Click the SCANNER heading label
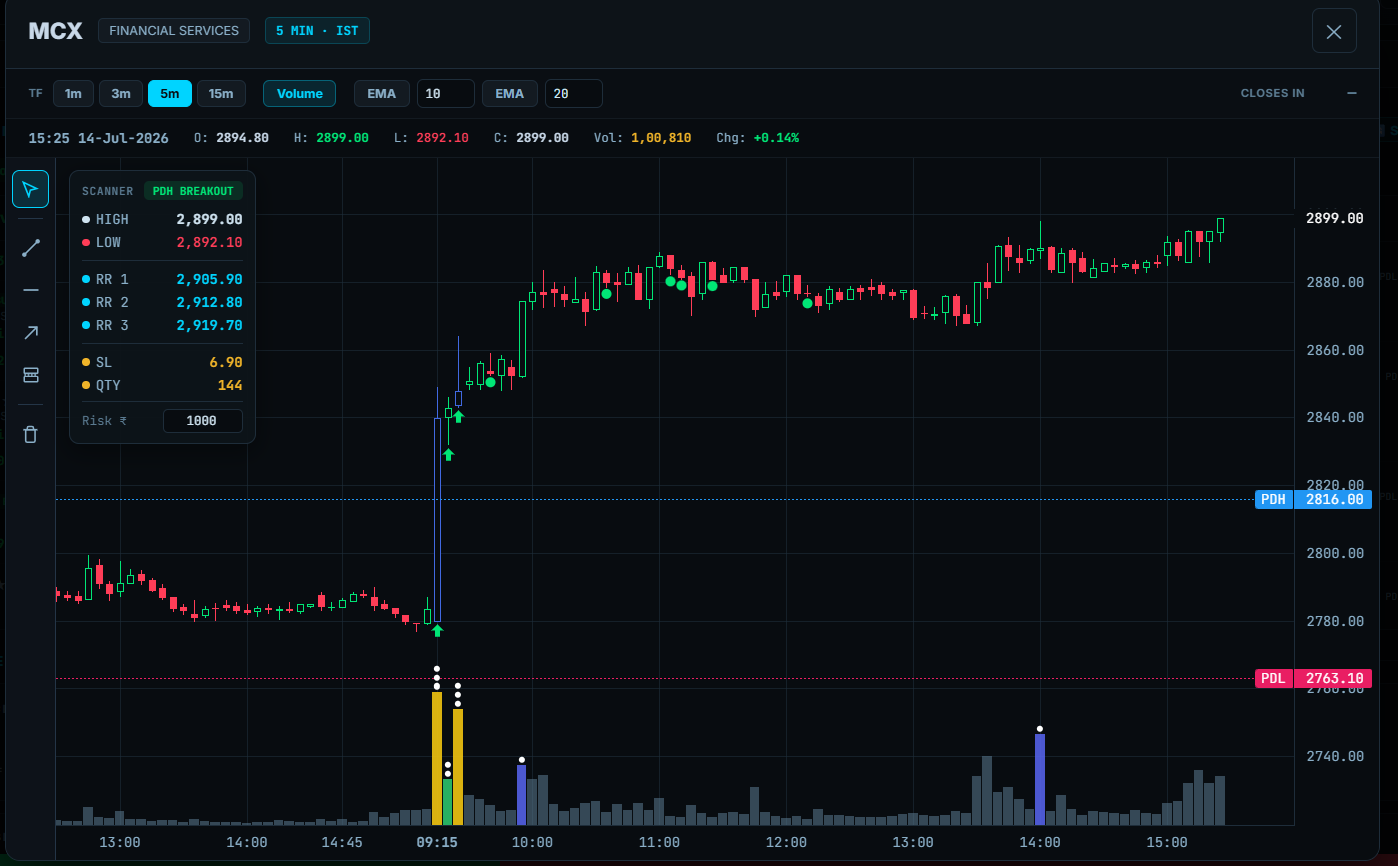 pos(107,191)
